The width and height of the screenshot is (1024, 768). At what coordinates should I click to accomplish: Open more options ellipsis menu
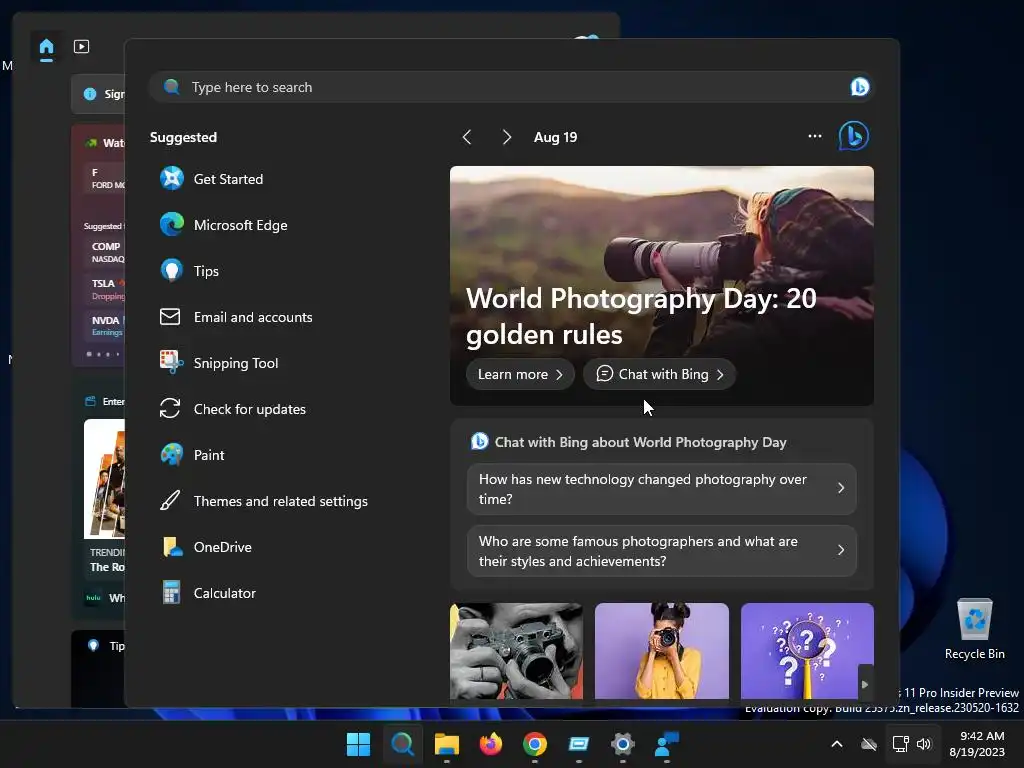[814, 136]
